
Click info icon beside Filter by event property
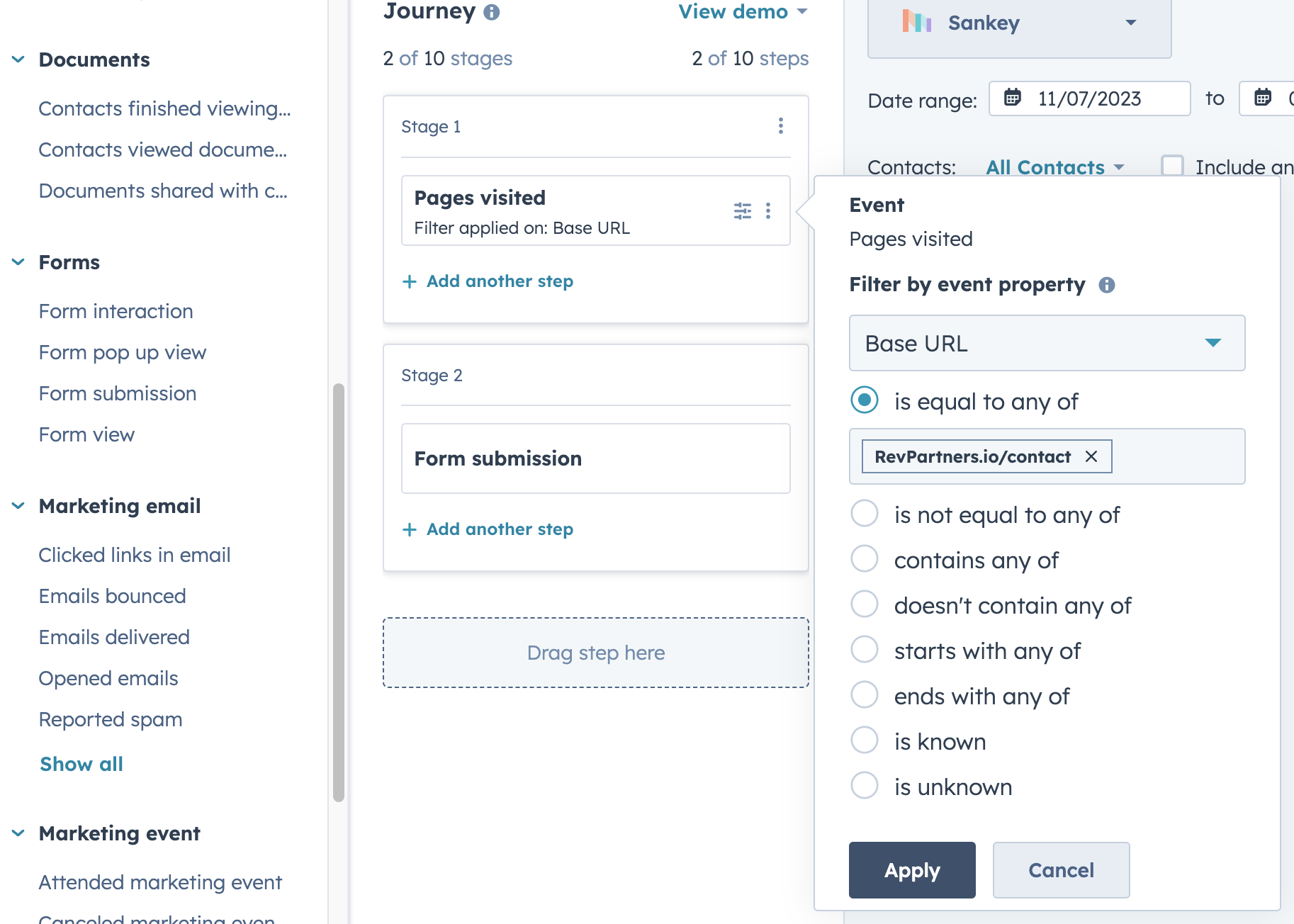(1106, 285)
